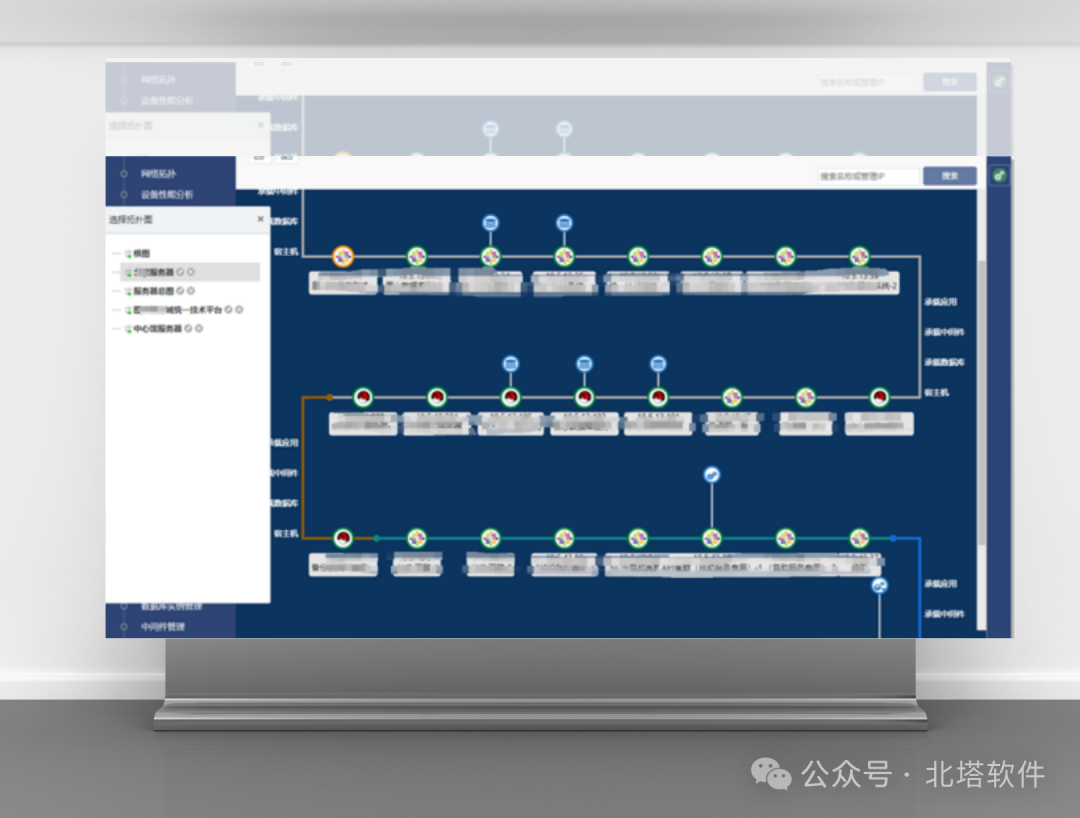Click the topology canvas vertical scrollbar
The height and width of the screenshot is (818, 1080).
click(x=982, y=411)
